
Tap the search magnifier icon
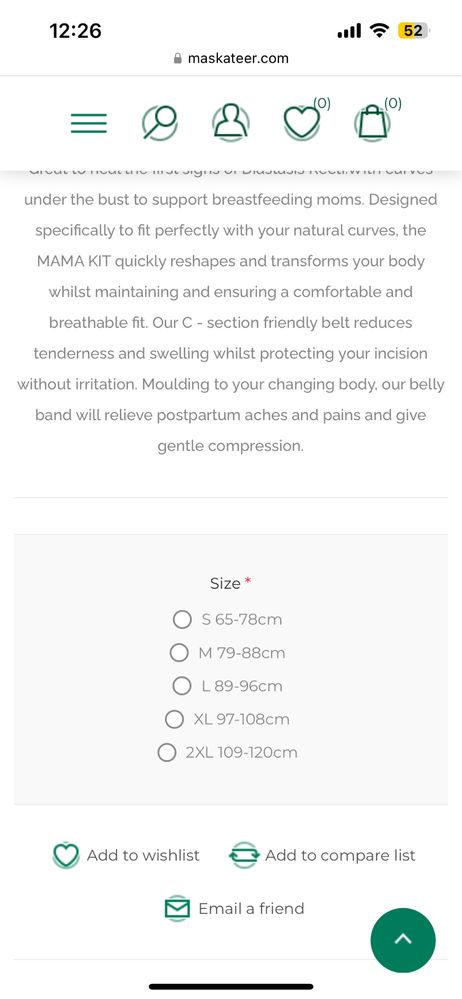(159, 122)
